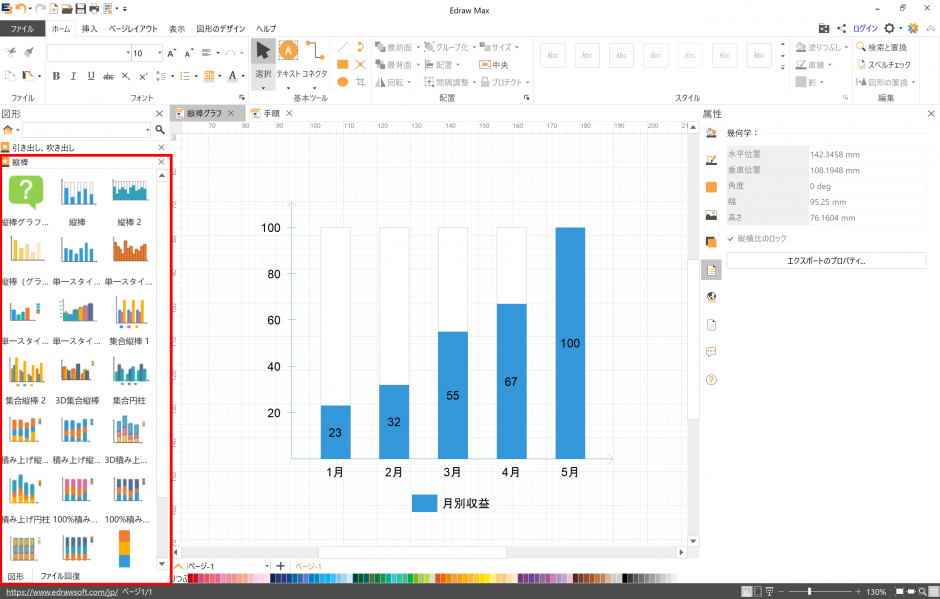
Task: Toggle bold text formatting
Action: (56, 75)
